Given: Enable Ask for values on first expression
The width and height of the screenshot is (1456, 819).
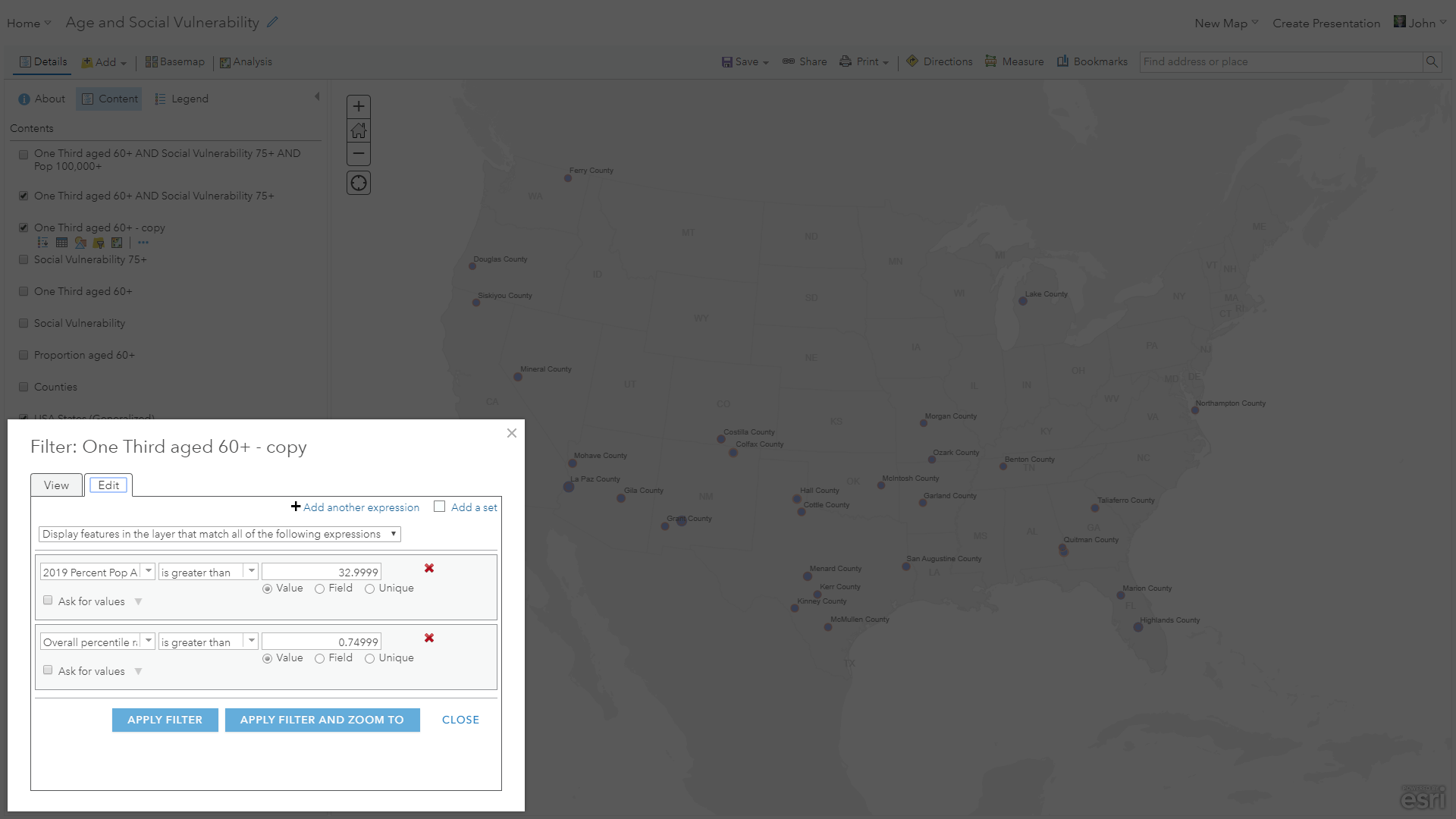Looking at the screenshot, I should point(49,601).
